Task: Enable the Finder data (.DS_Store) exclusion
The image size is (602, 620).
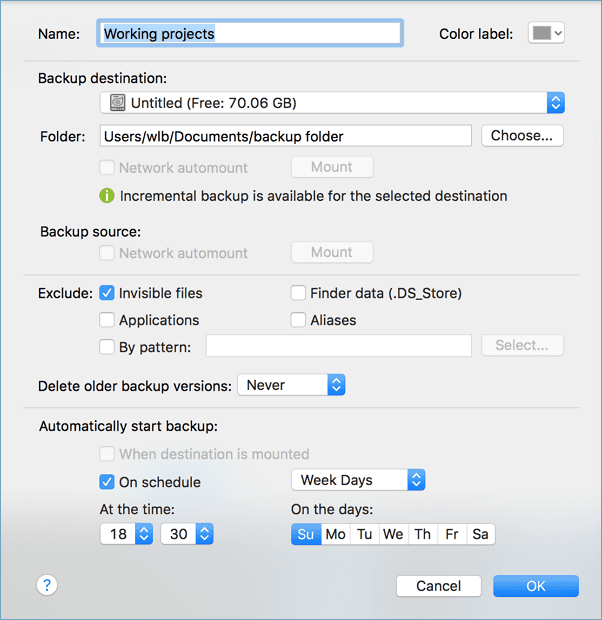Action: click(x=298, y=294)
